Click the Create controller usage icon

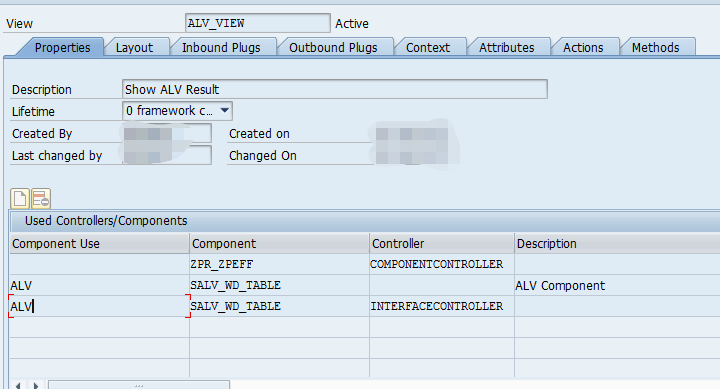click(x=20, y=199)
